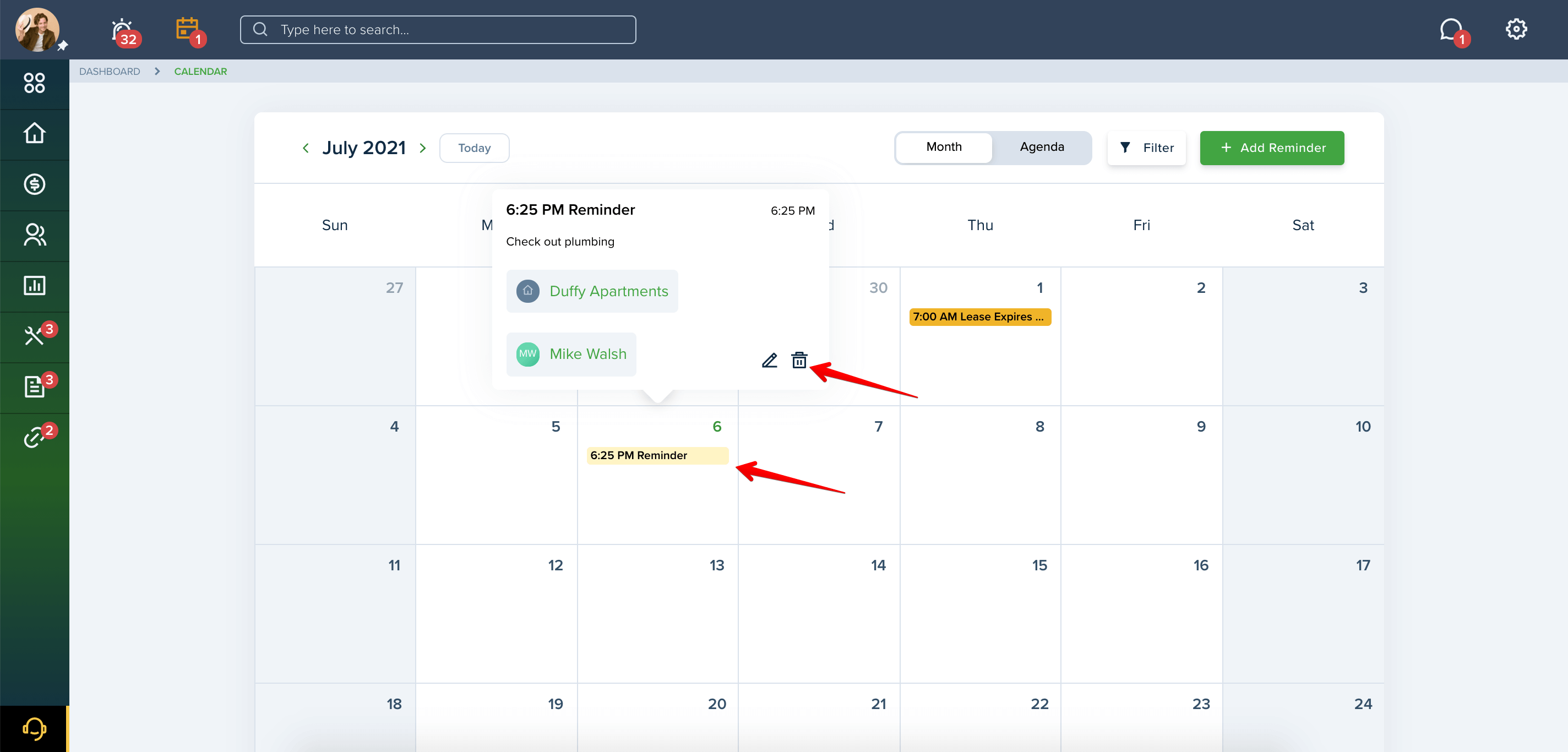This screenshot has width=1568, height=752.
Task: Select date 15 in the calendar
Action: (1039, 565)
